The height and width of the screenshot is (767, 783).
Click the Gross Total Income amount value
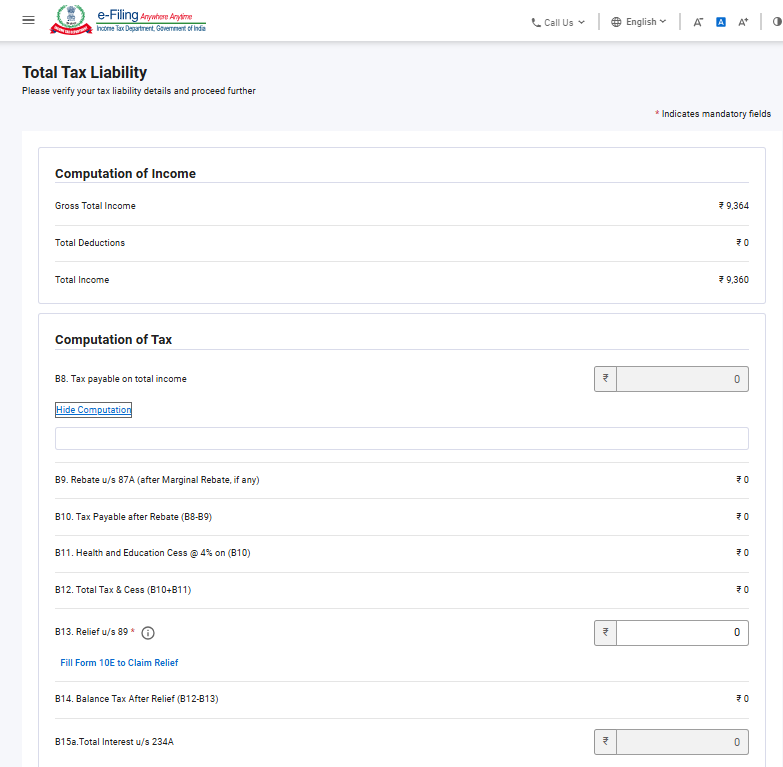tap(733, 206)
